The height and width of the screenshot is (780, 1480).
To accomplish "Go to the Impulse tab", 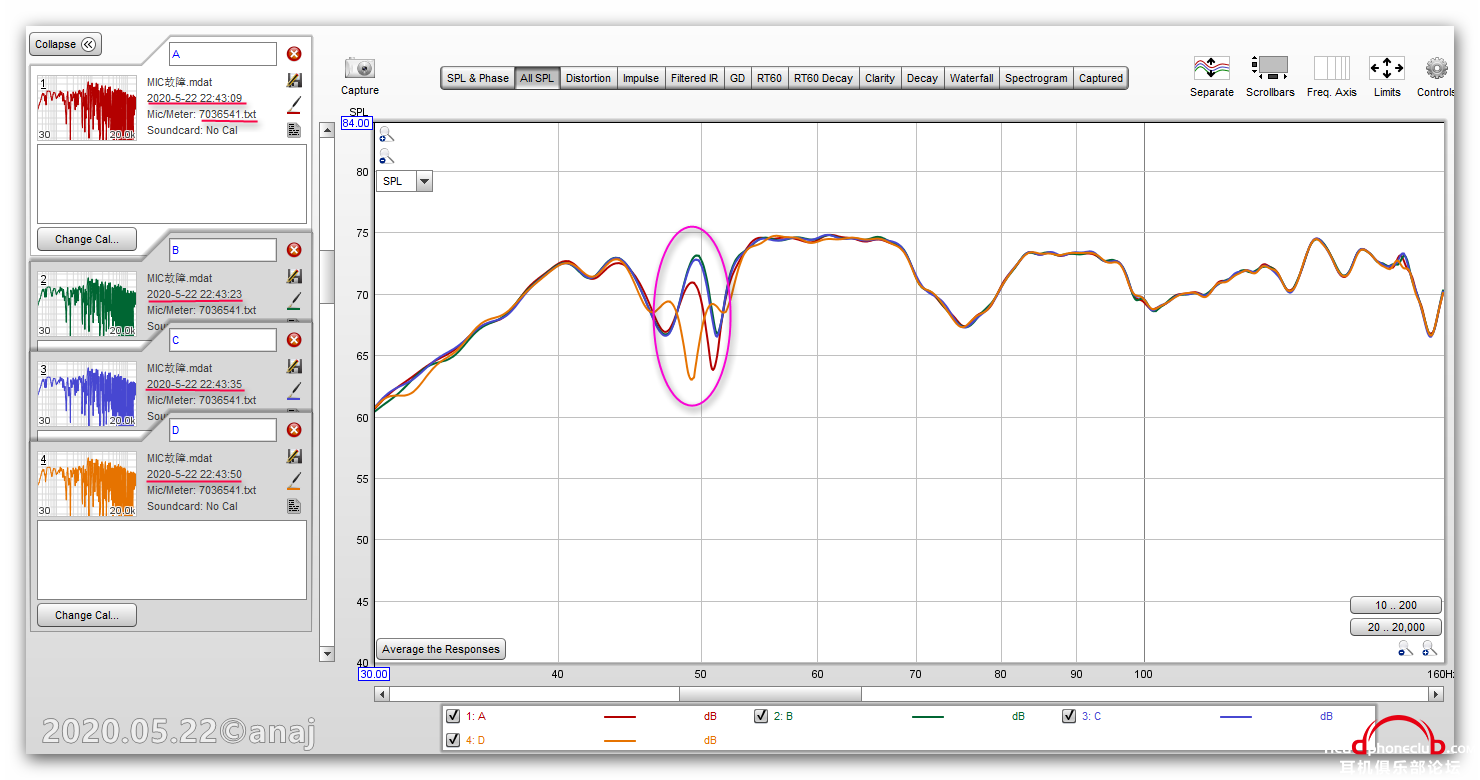I will pyautogui.click(x=641, y=78).
